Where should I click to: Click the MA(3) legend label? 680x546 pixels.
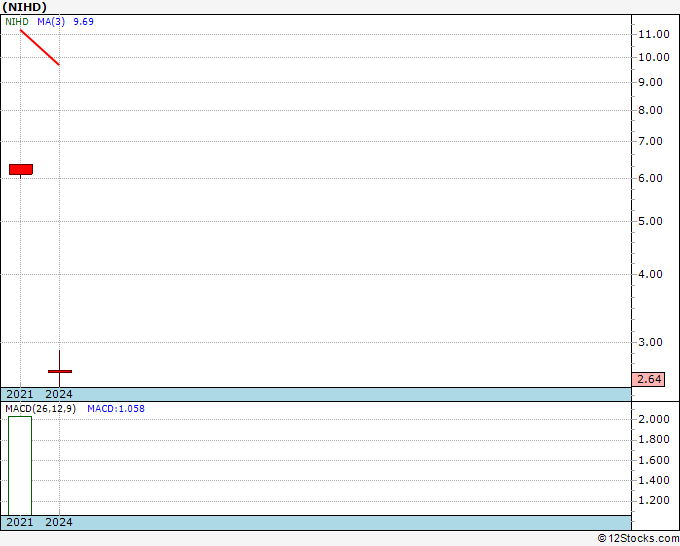(x=51, y=22)
